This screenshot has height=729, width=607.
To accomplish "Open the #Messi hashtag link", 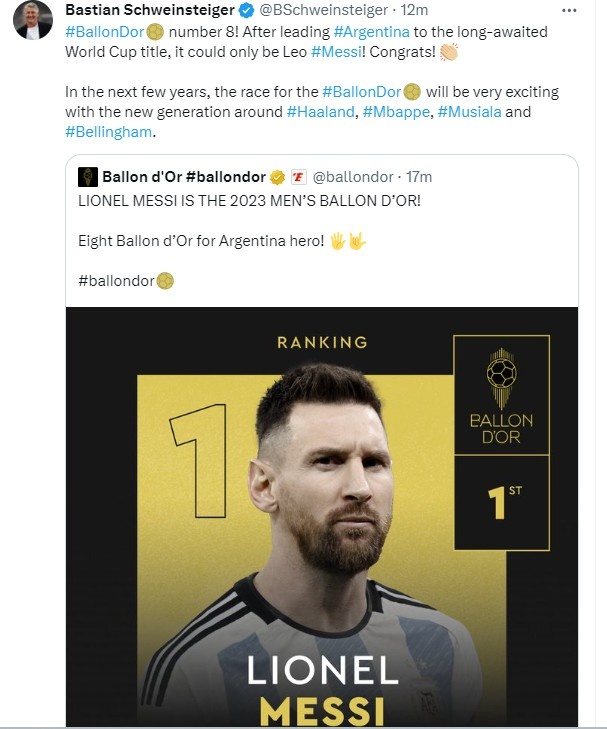I will (x=336, y=52).
